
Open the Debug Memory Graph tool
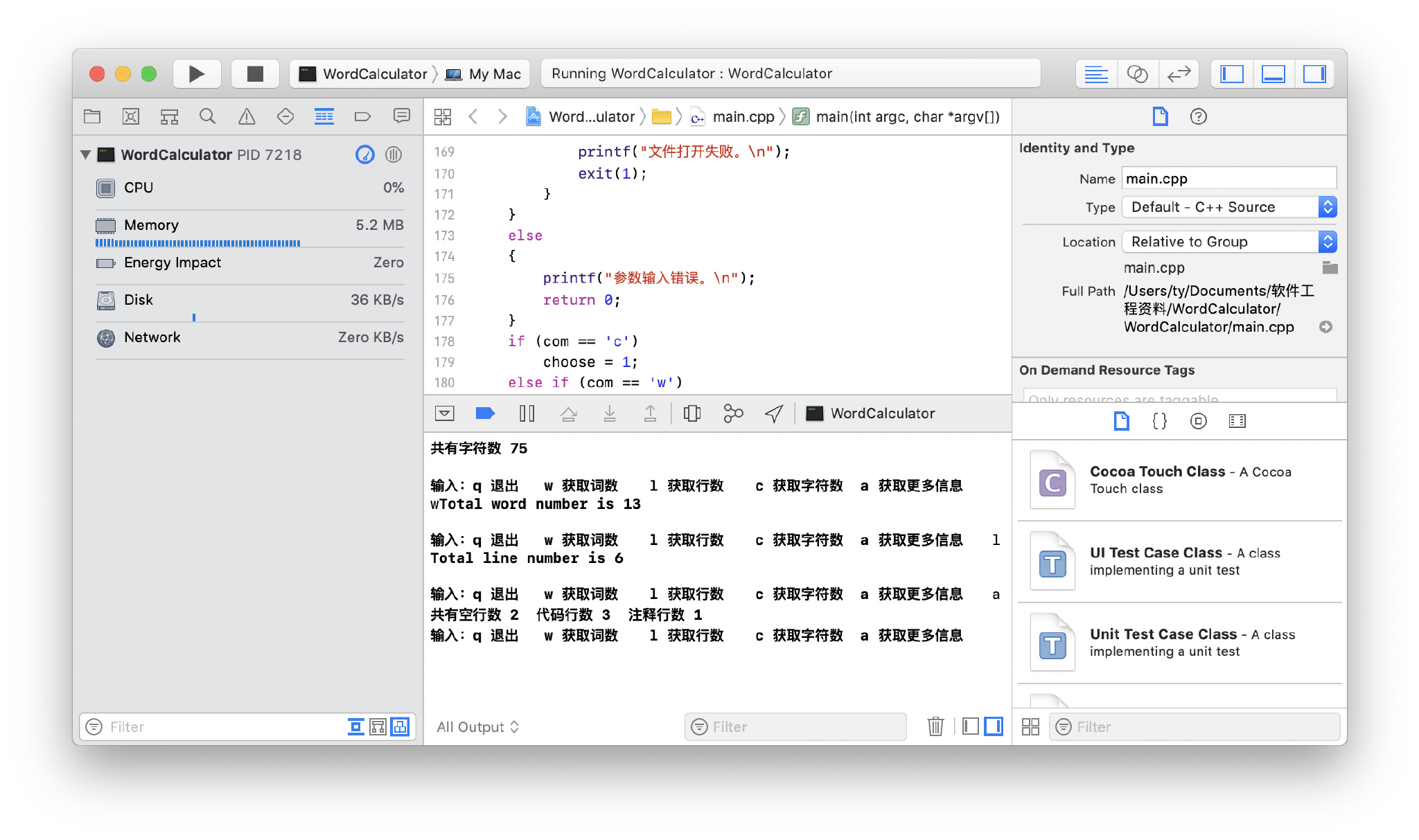click(733, 413)
